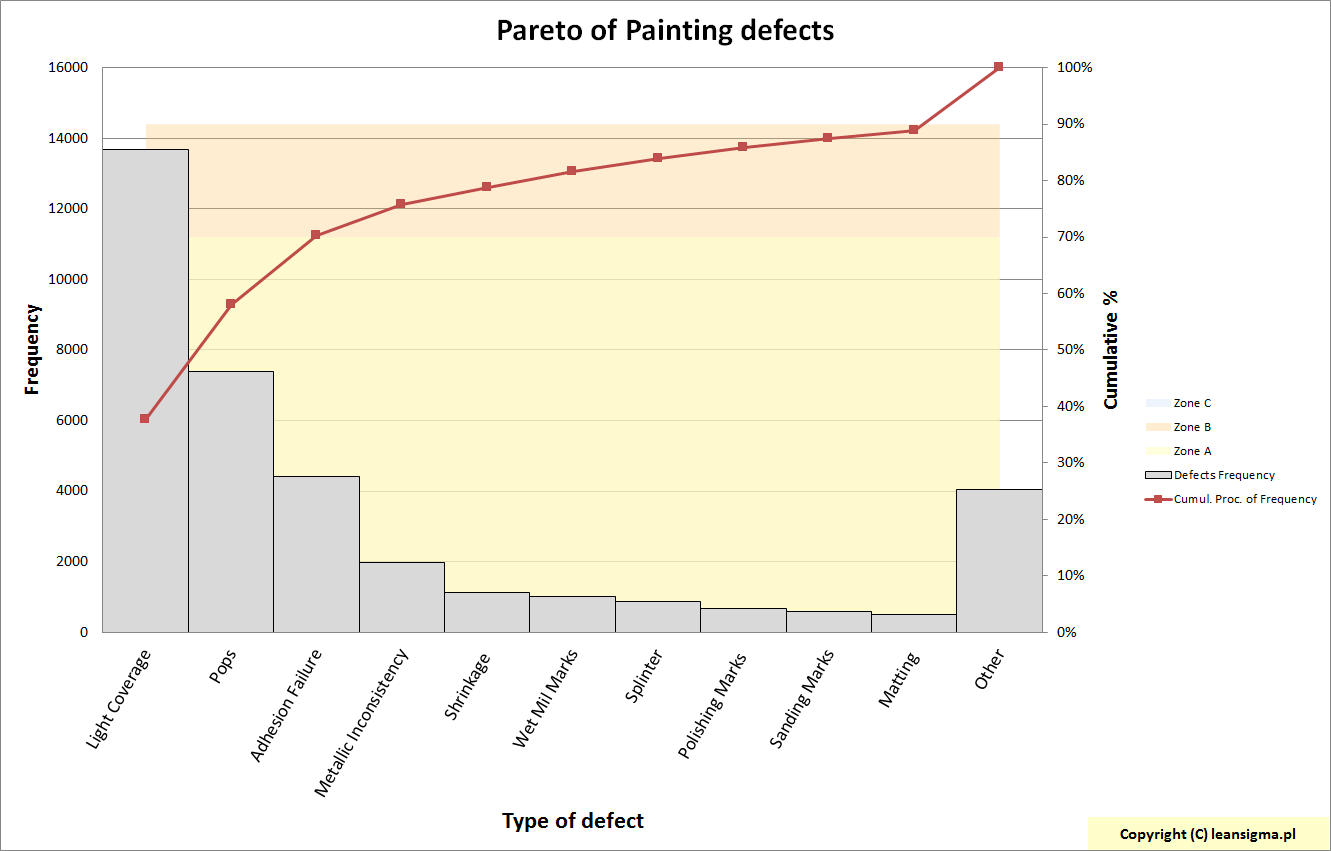
Task: Click the Zone C legend color swatch
Action: tap(1156, 403)
